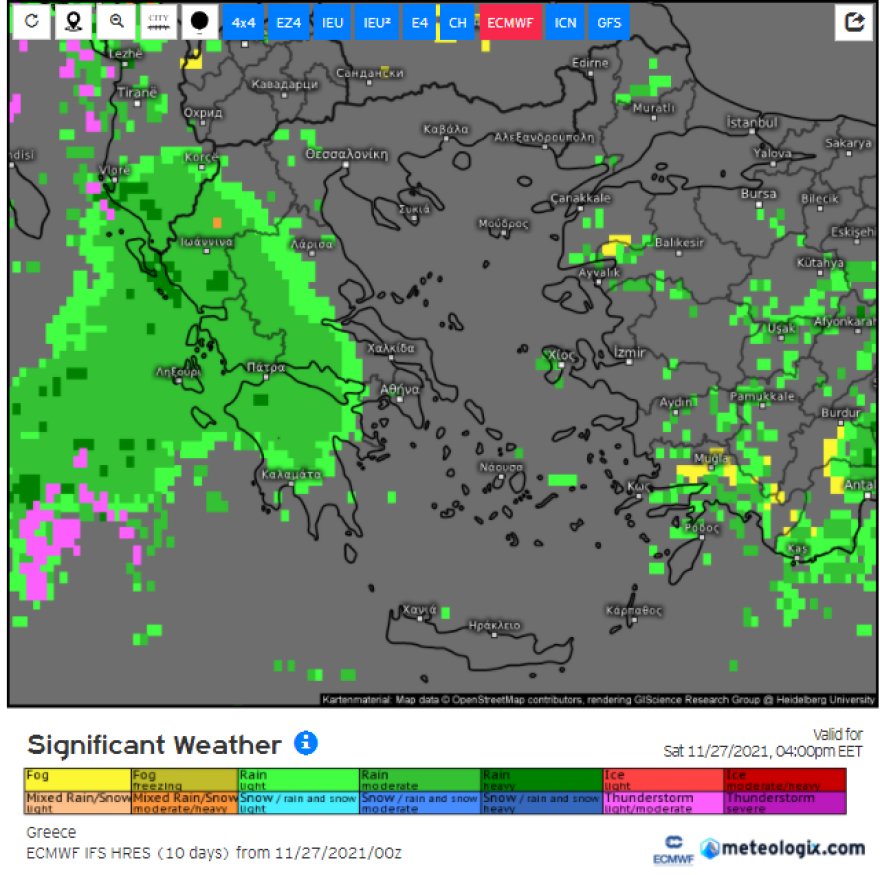Open the meteologix.com logo link
The width and height of the screenshot is (880, 875).
click(782, 848)
